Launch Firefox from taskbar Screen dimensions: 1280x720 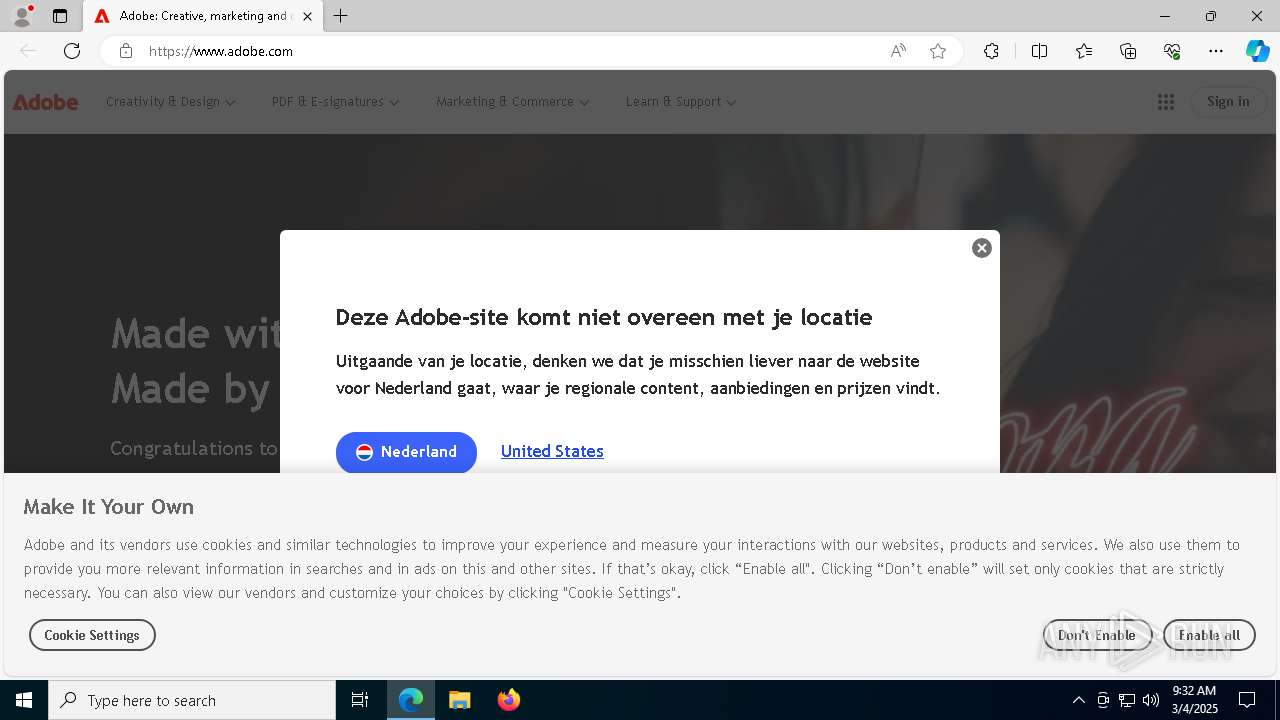tap(508, 700)
